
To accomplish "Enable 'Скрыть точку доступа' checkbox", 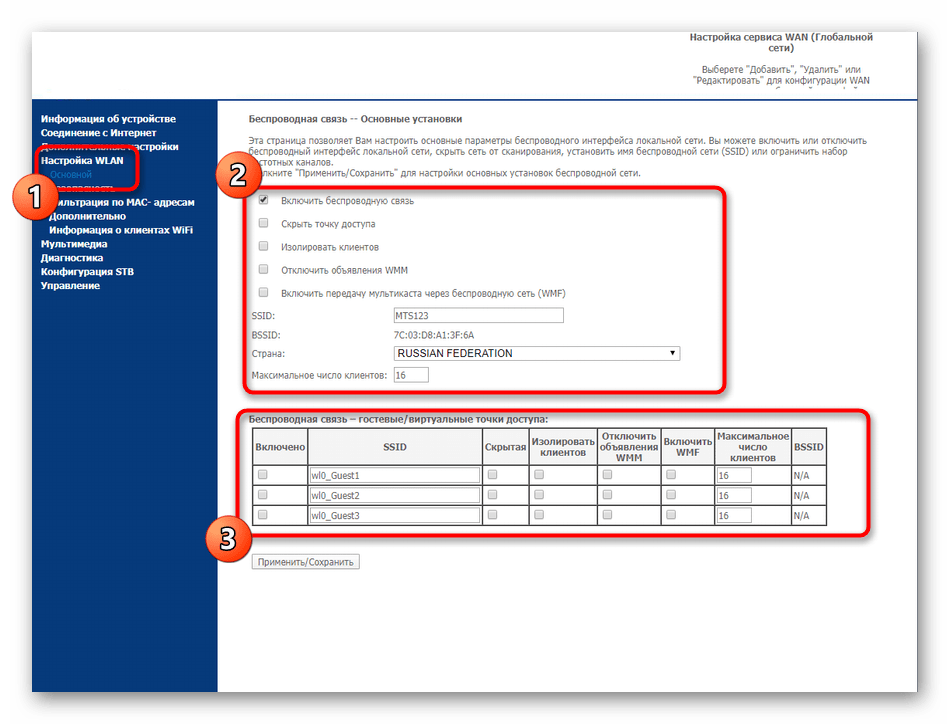I will (x=263, y=224).
